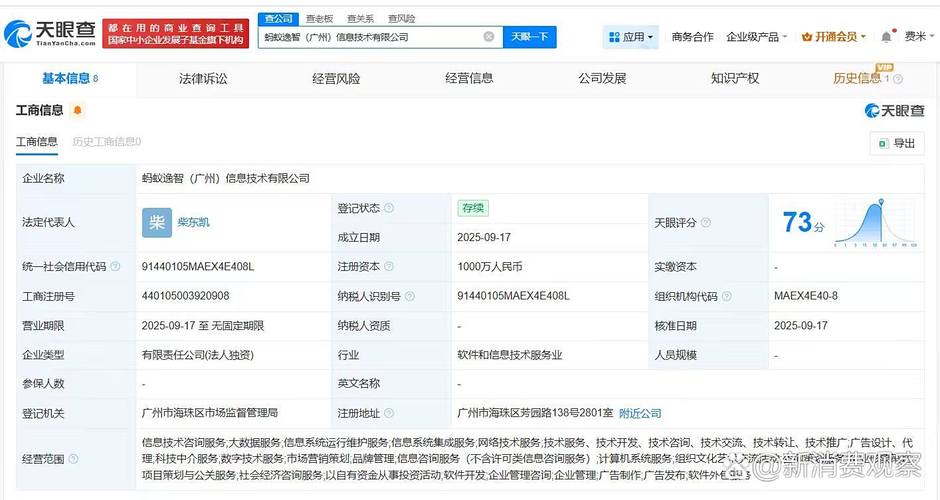Click the help icon beside 历史信息 tab

[x=897, y=79]
